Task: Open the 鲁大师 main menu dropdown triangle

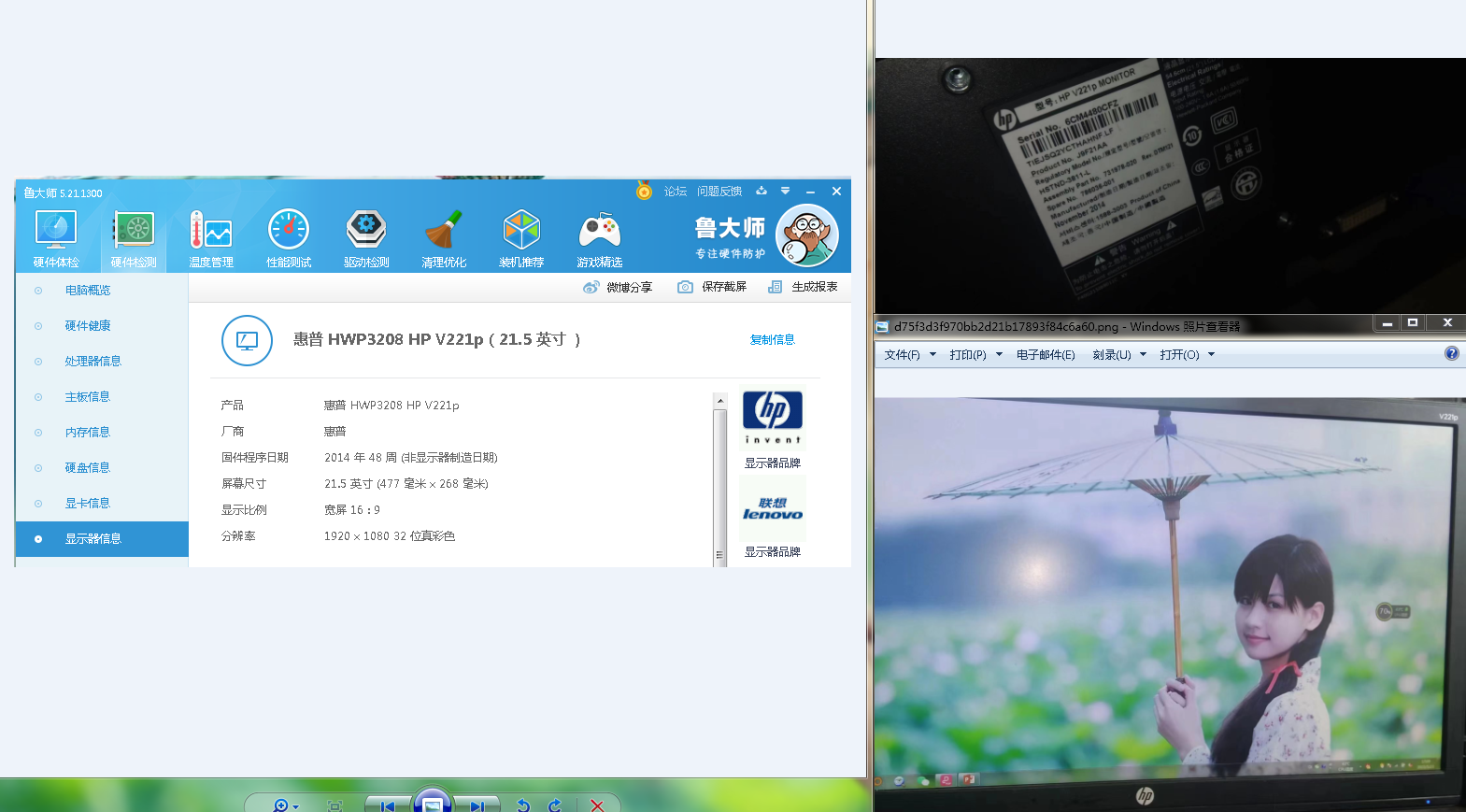Action: coord(785,191)
